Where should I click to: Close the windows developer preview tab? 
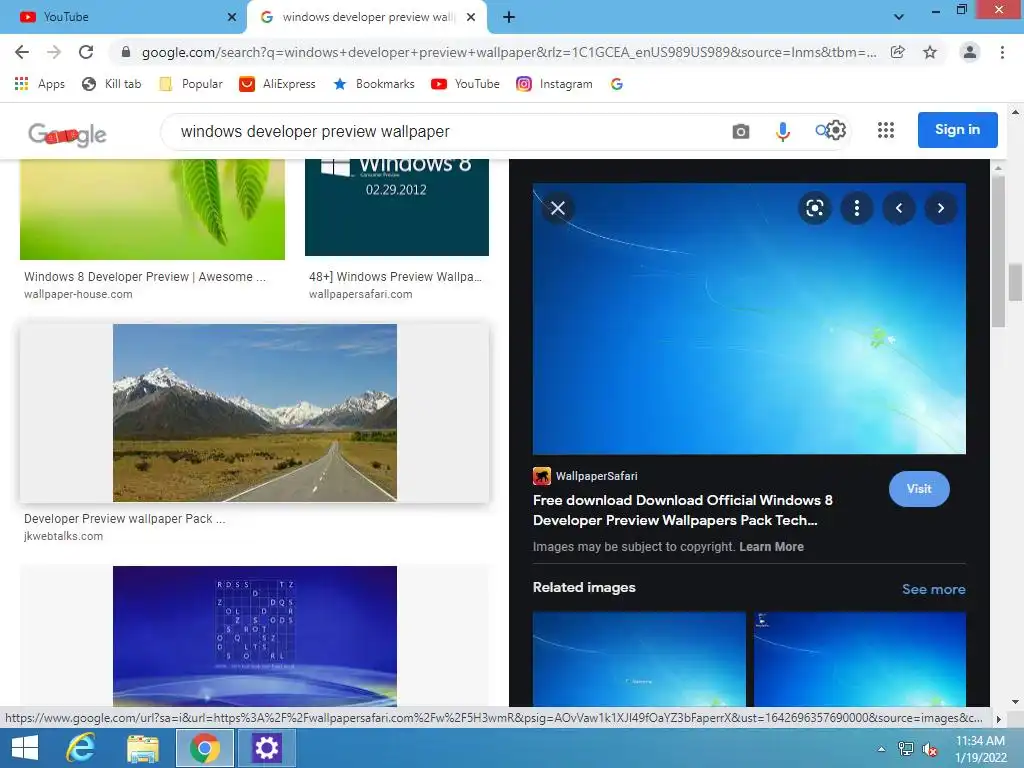click(471, 17)
